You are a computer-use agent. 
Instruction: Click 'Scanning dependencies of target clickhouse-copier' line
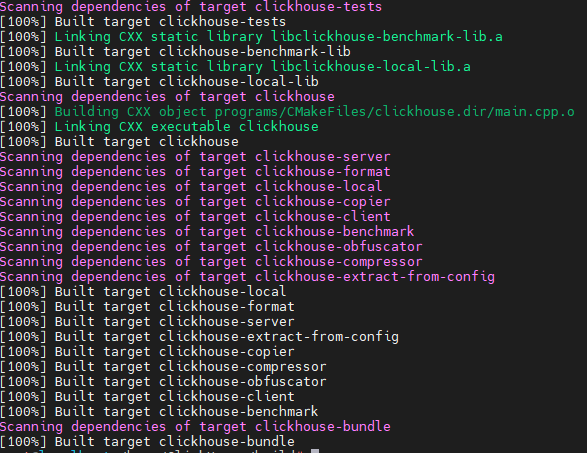[195, 202]
